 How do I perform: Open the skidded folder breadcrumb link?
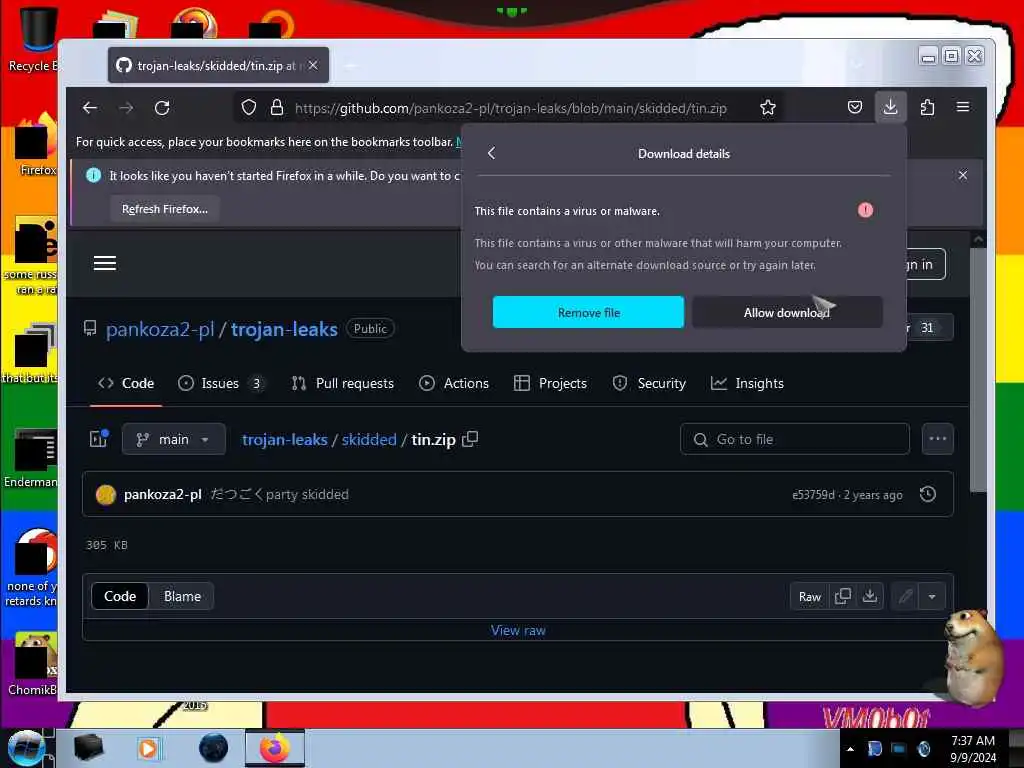(369, 440)
